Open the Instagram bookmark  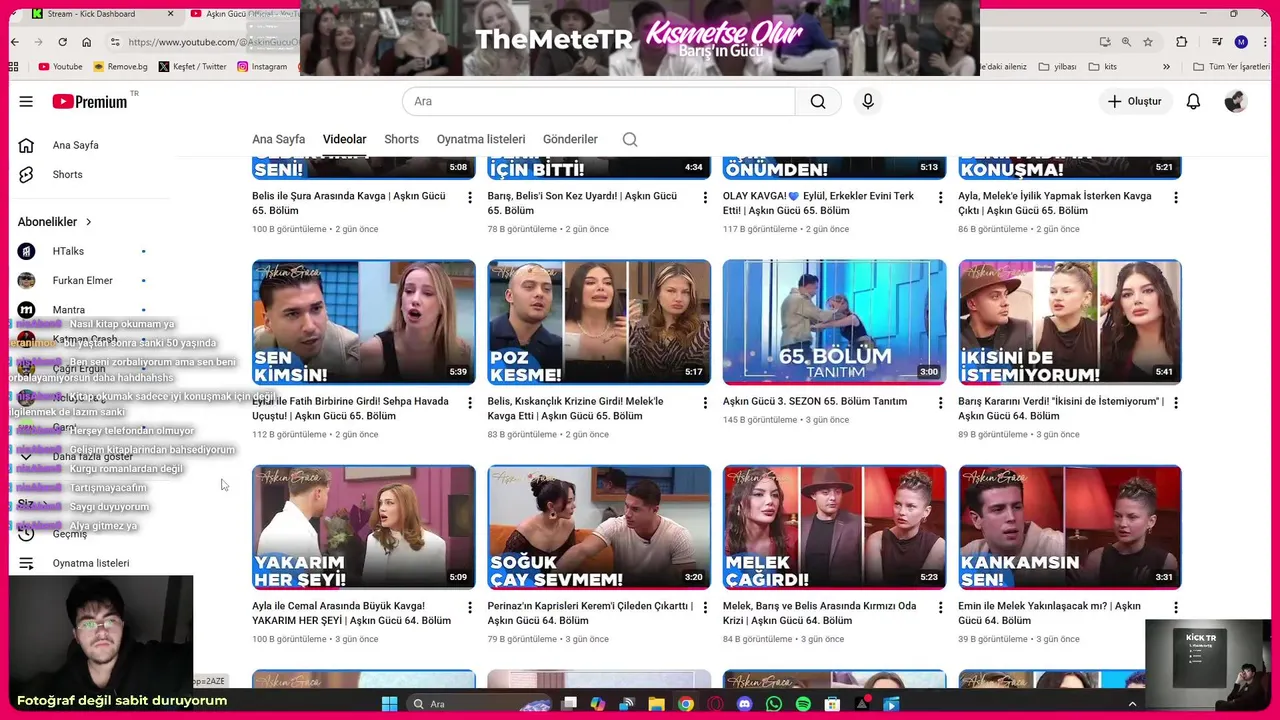(x=262, y=67)
